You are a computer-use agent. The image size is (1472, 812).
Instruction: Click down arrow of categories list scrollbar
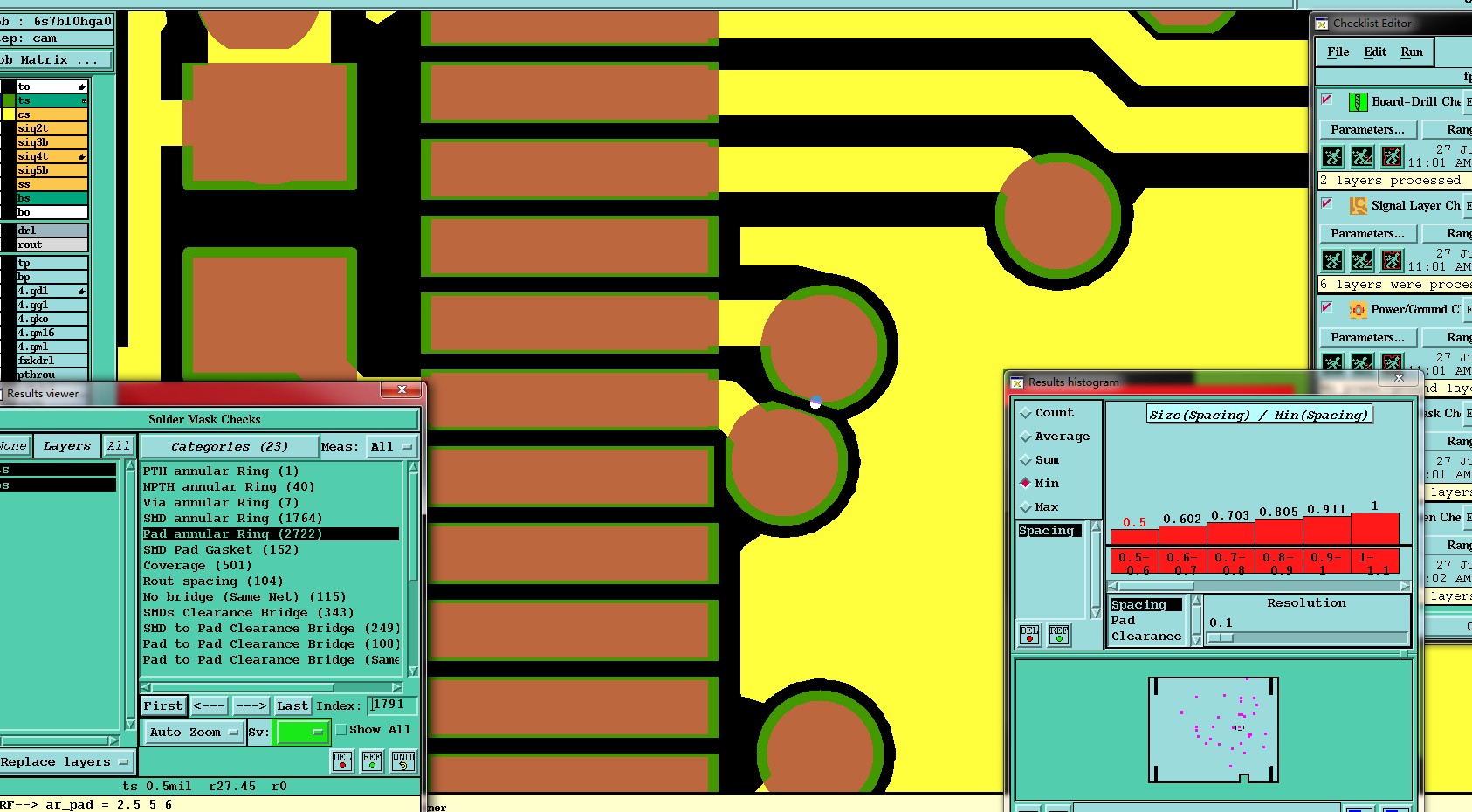click(x=413, y=671)
